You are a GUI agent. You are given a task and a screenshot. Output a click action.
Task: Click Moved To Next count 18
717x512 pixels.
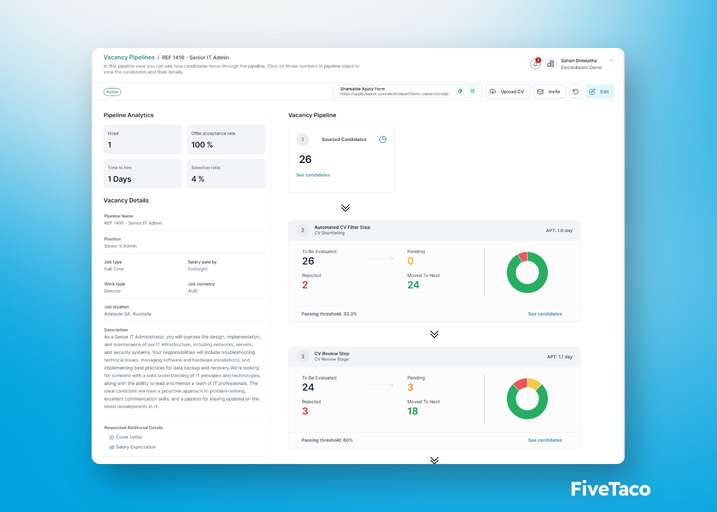412,411
